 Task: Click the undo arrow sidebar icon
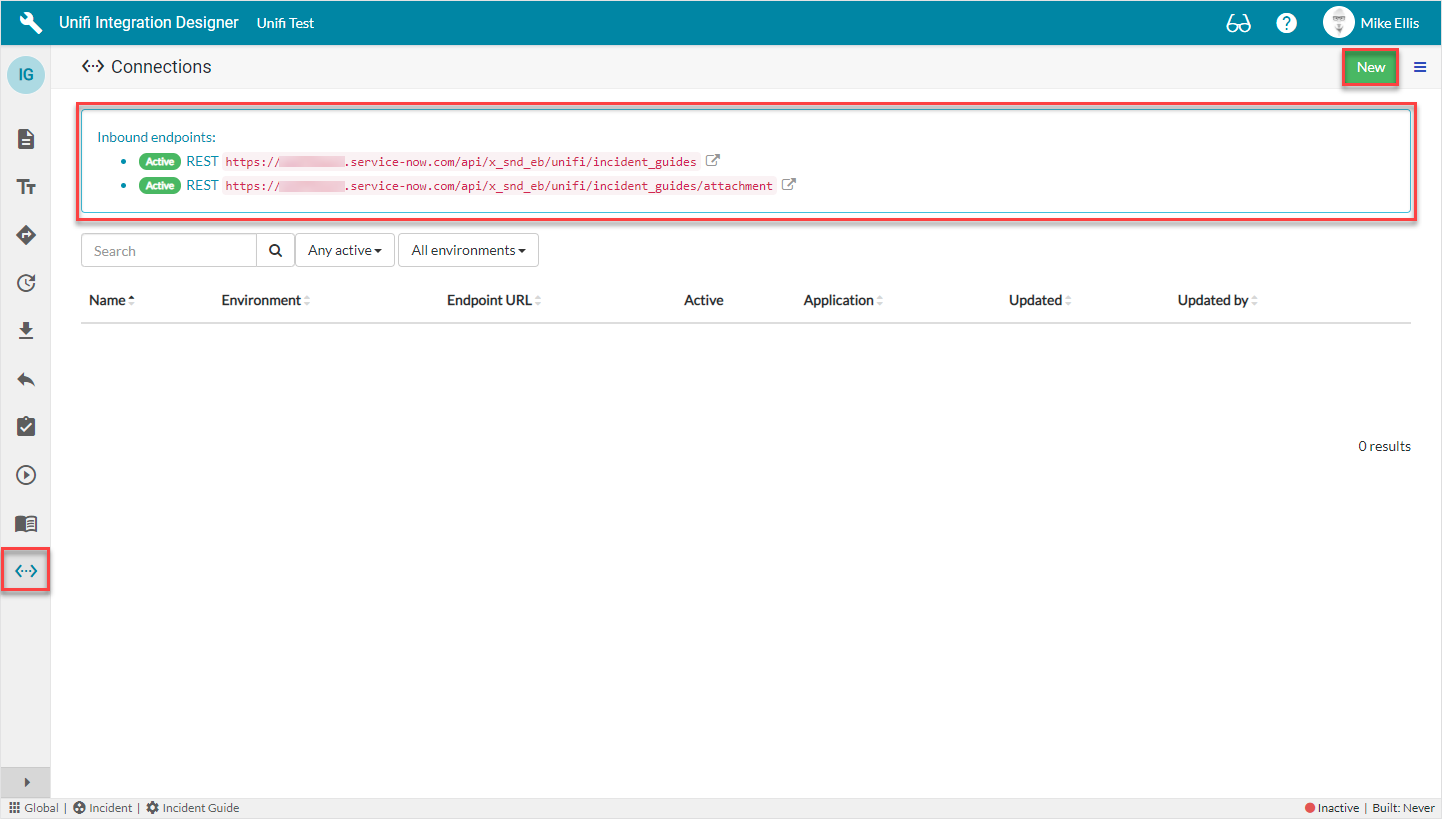click(25, 379)
